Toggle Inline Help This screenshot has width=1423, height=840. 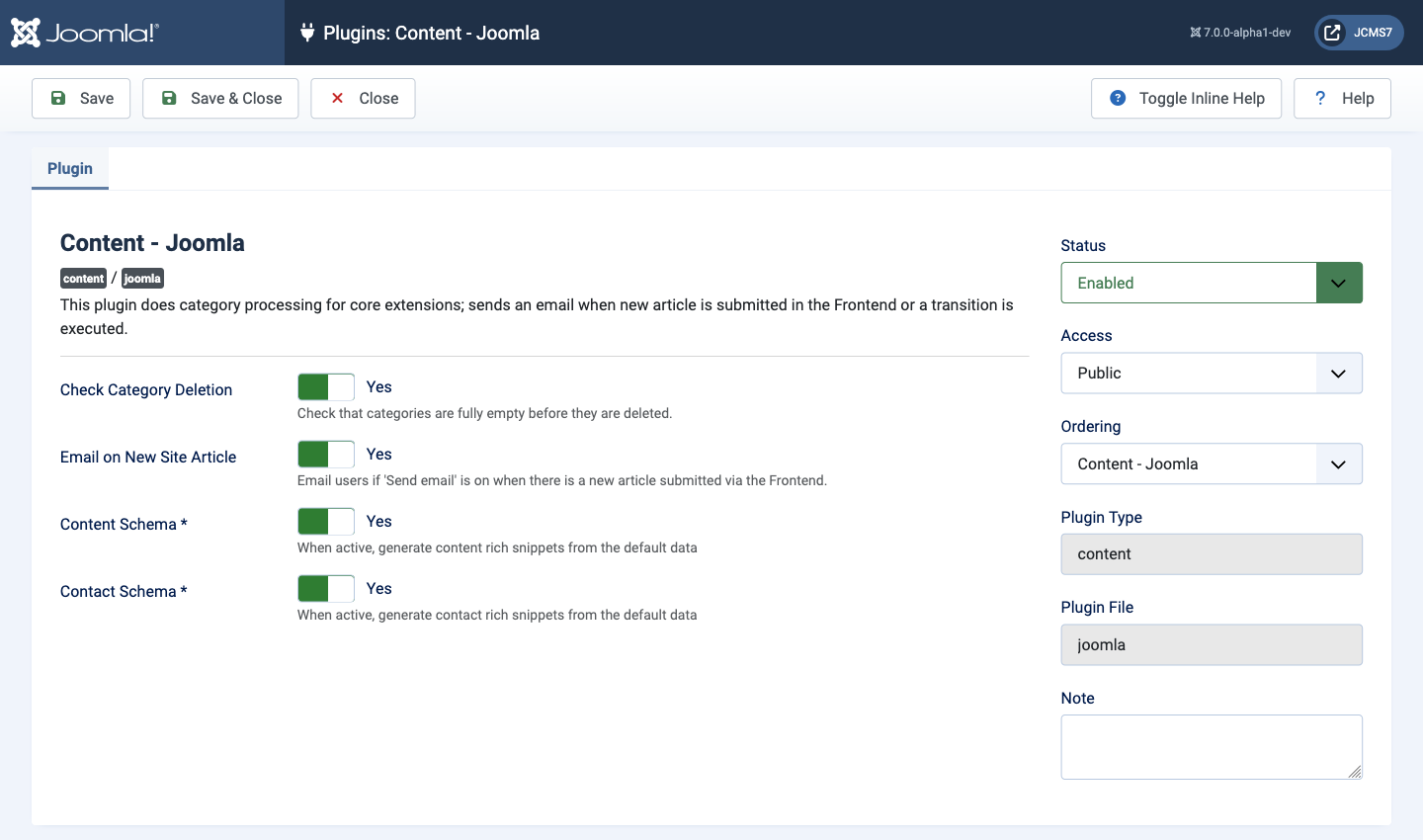pyautogui.click(x=1186, y=98)
